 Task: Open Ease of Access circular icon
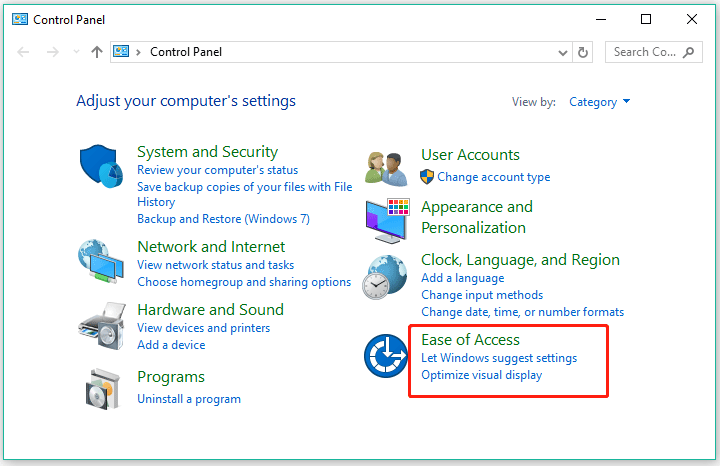386,356
